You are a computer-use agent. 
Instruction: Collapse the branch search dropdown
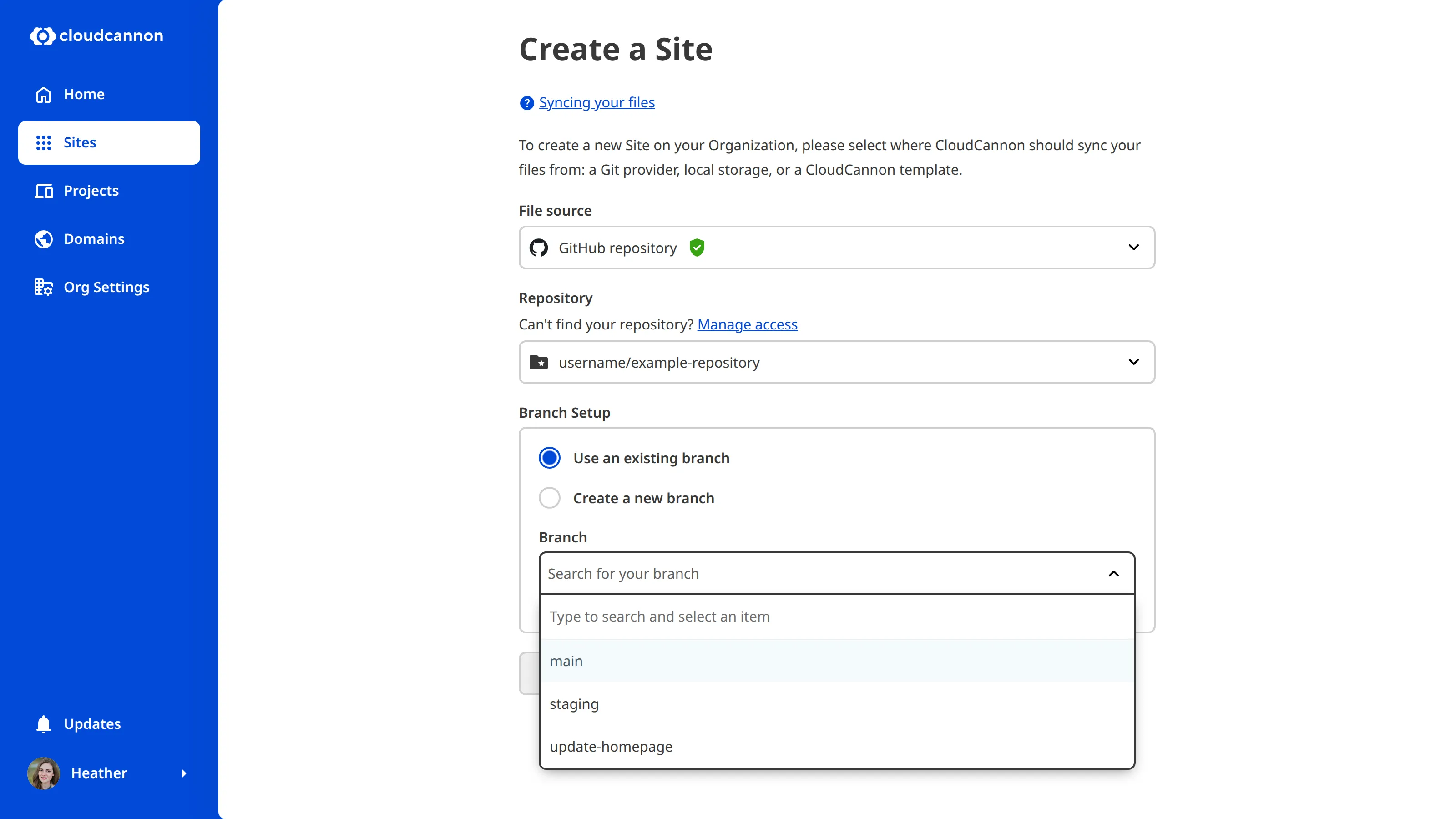[x=1112, y=573]
